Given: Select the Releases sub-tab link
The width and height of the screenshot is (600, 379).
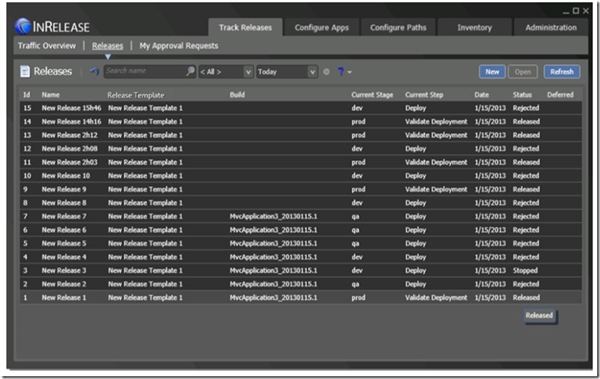Looking at the screenshot, I should click(108, 46).
